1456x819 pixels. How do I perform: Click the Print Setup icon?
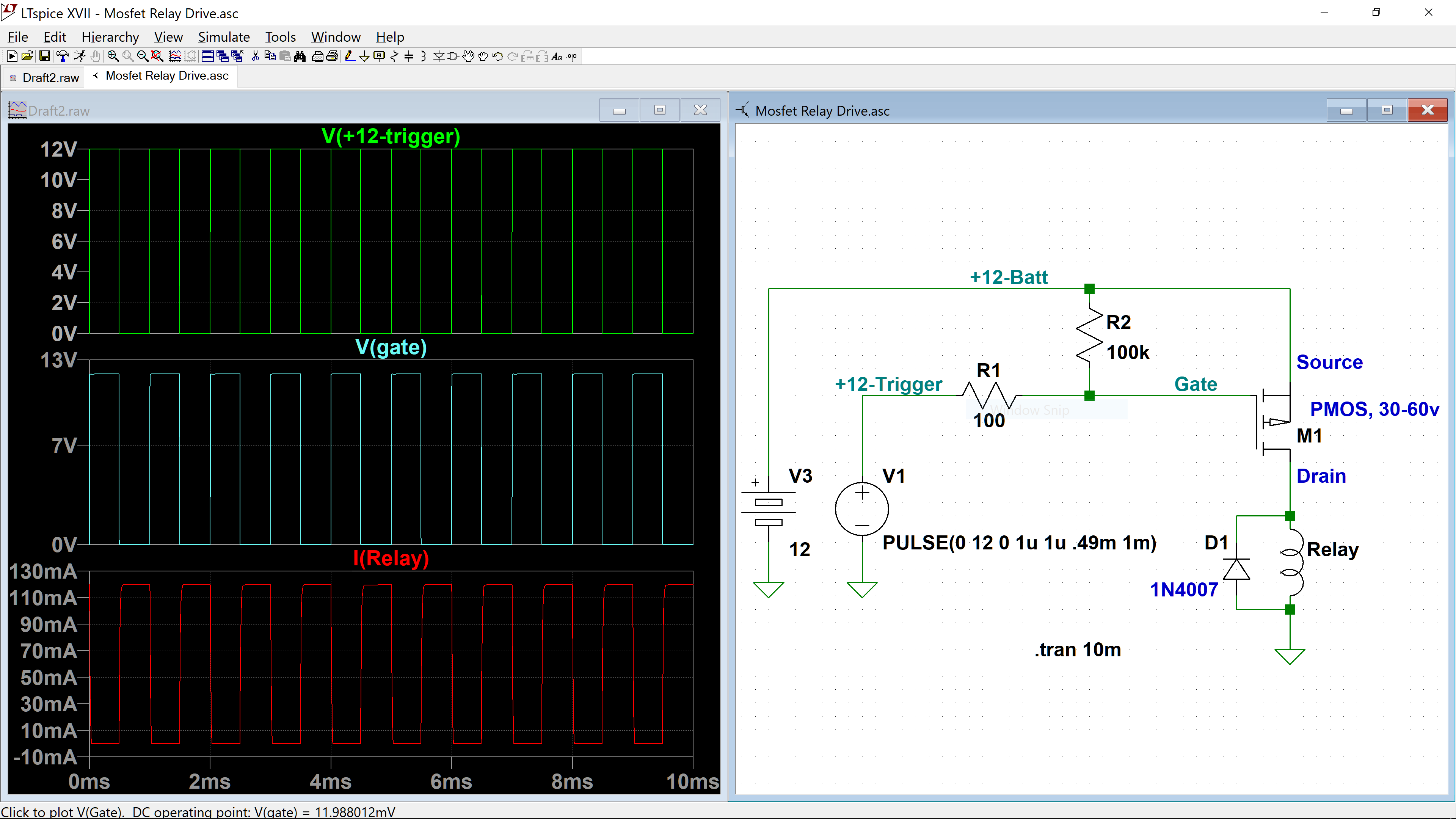point(317,56)
